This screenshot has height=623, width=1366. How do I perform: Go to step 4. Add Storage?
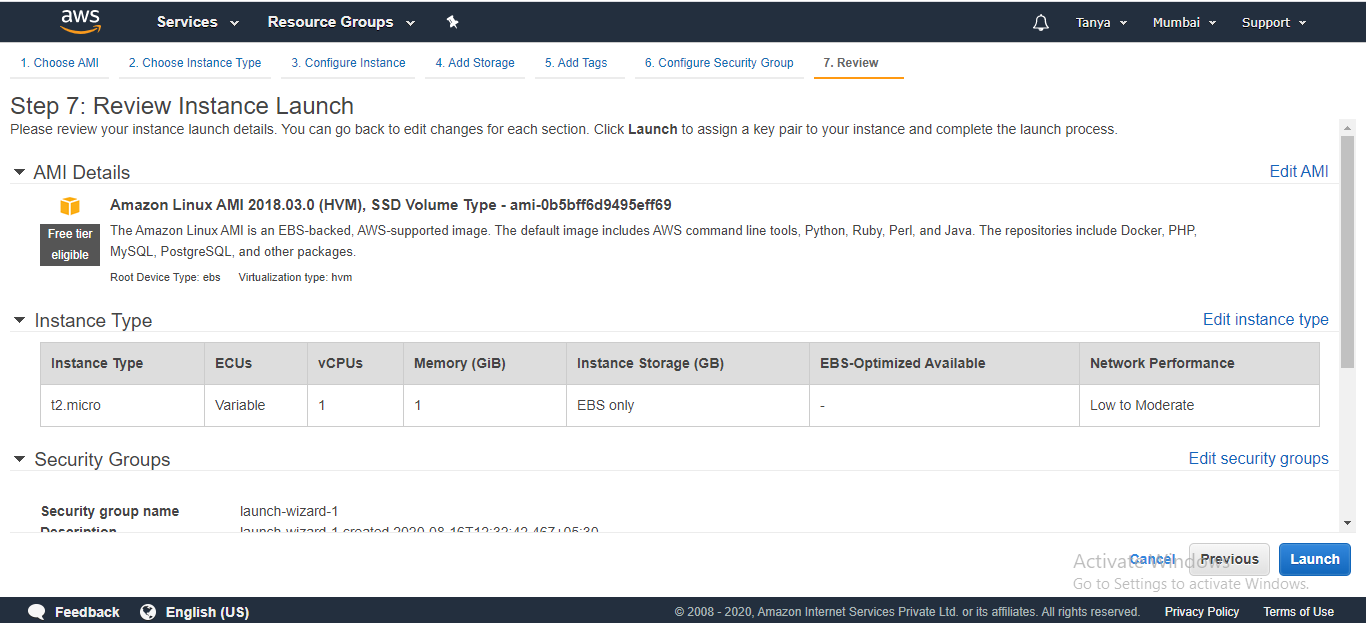[475, 62]
